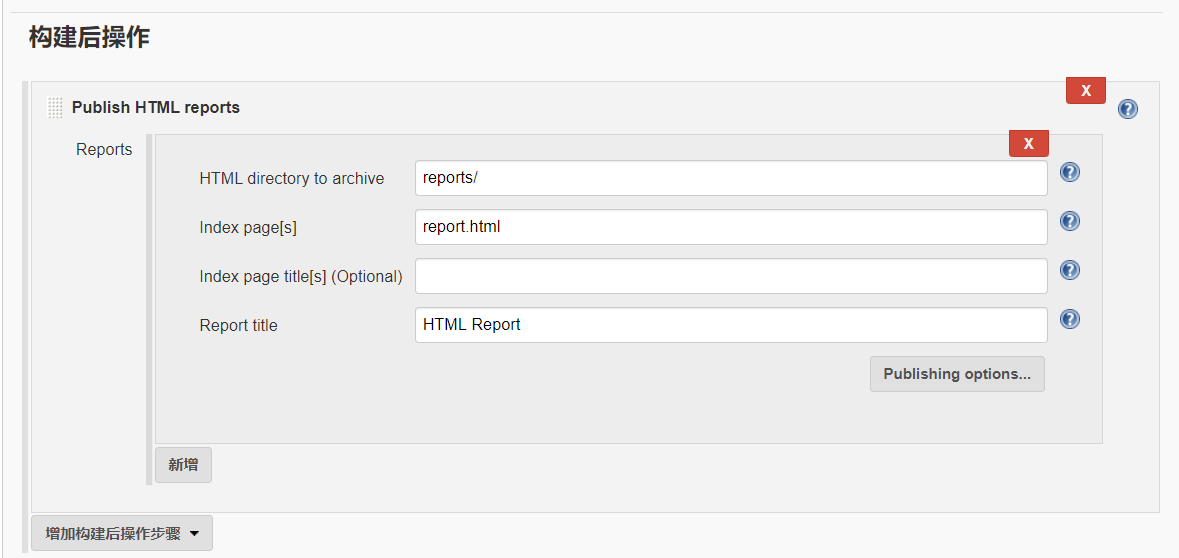The height and width of the screenshot is (558, 1179).
Task: Click the Publish HTML reports header text
Action: pos(156,107)
